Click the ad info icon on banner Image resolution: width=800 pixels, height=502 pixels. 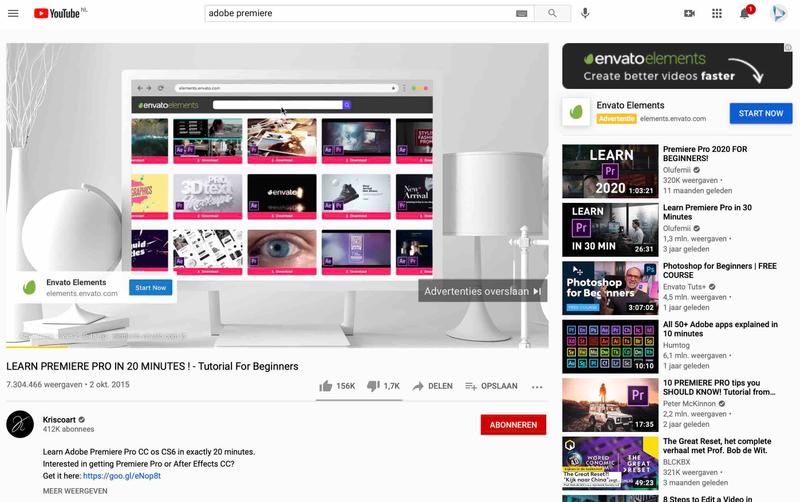788,47
